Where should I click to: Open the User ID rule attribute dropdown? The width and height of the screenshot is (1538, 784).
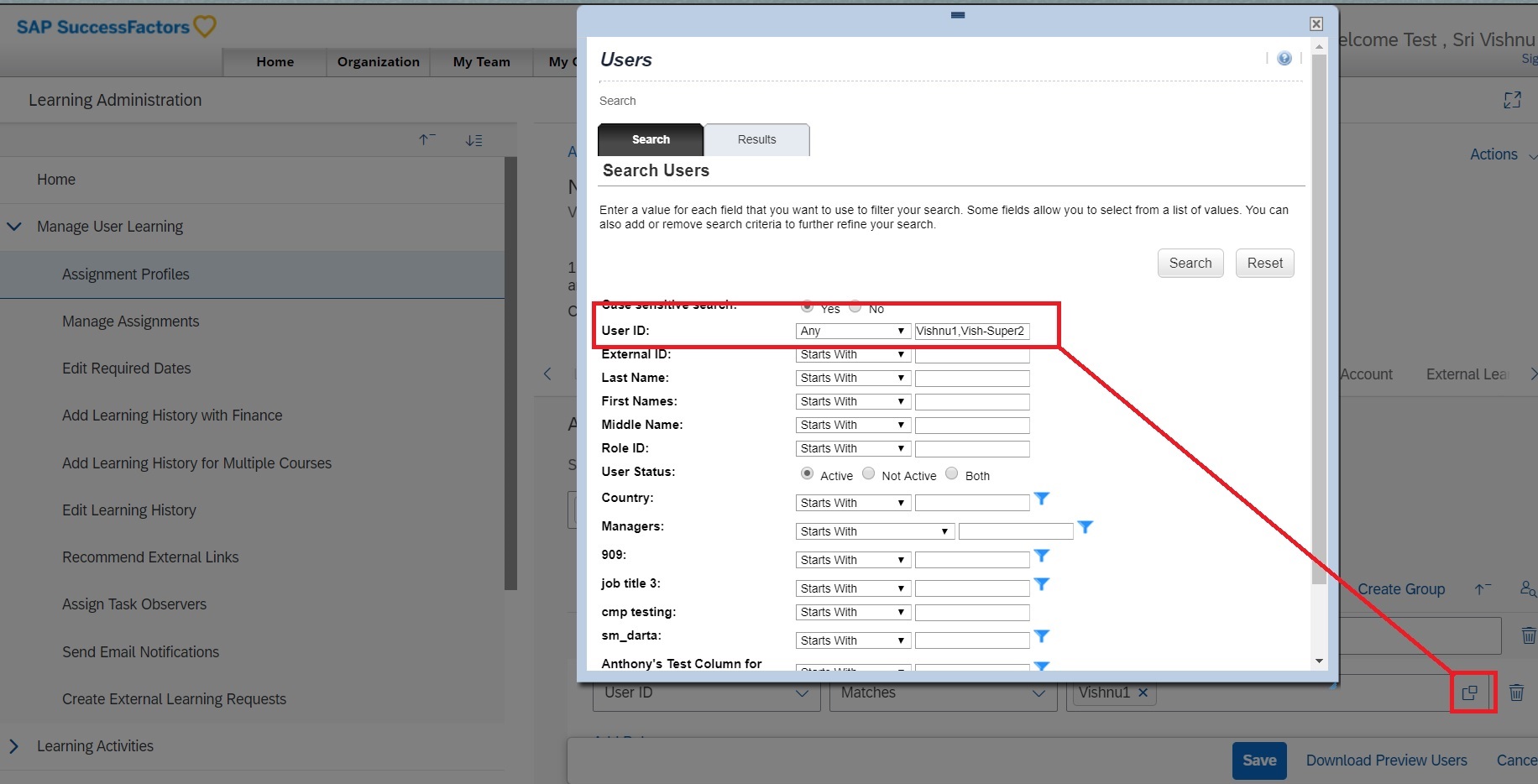[x=706, y=693]
